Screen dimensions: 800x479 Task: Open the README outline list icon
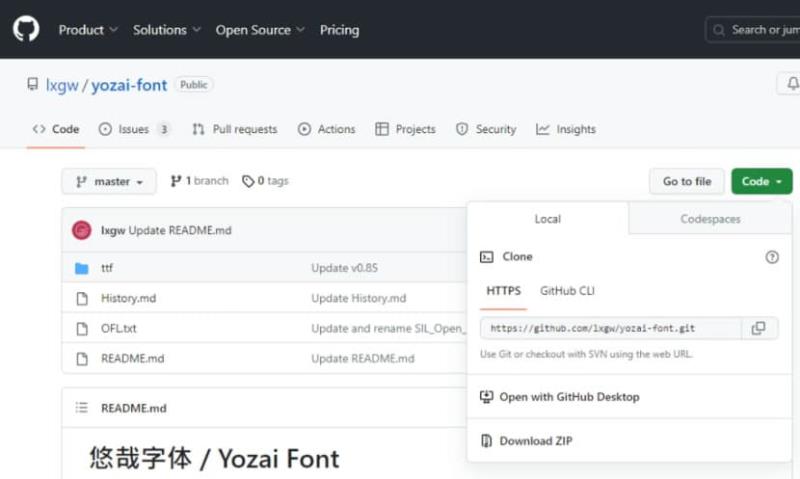[82, 407]
